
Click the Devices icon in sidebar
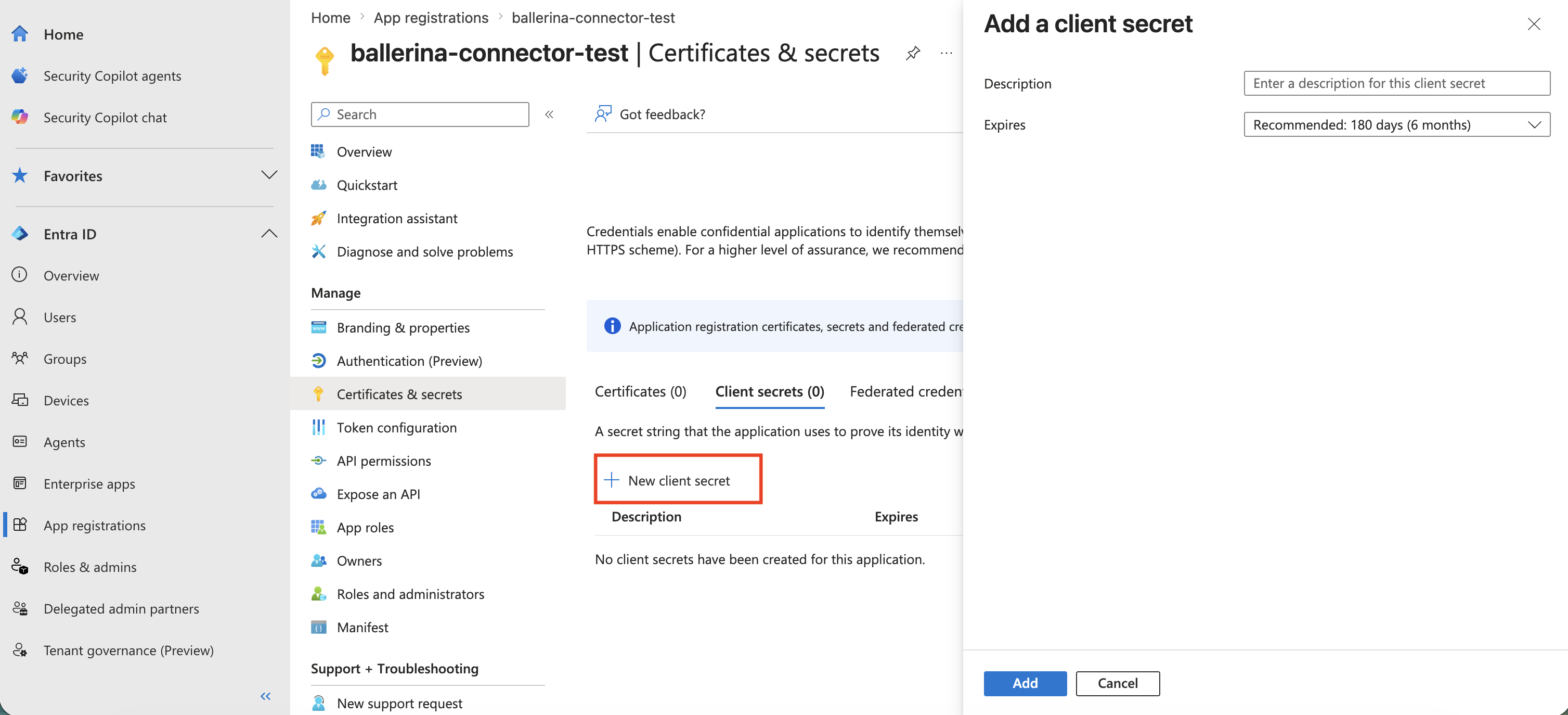(19, 400)
